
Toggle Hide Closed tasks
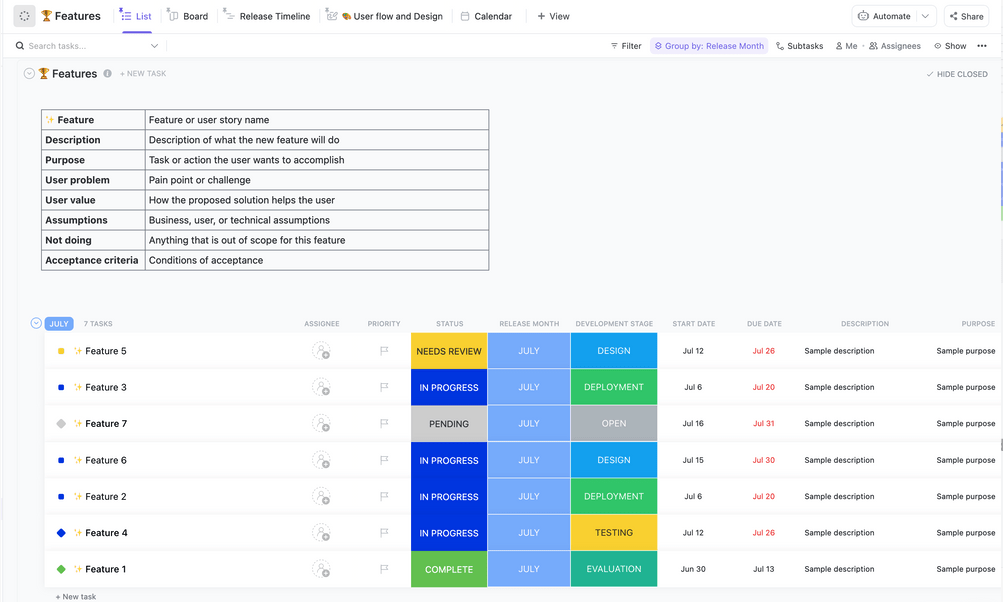tap(957, 74)
